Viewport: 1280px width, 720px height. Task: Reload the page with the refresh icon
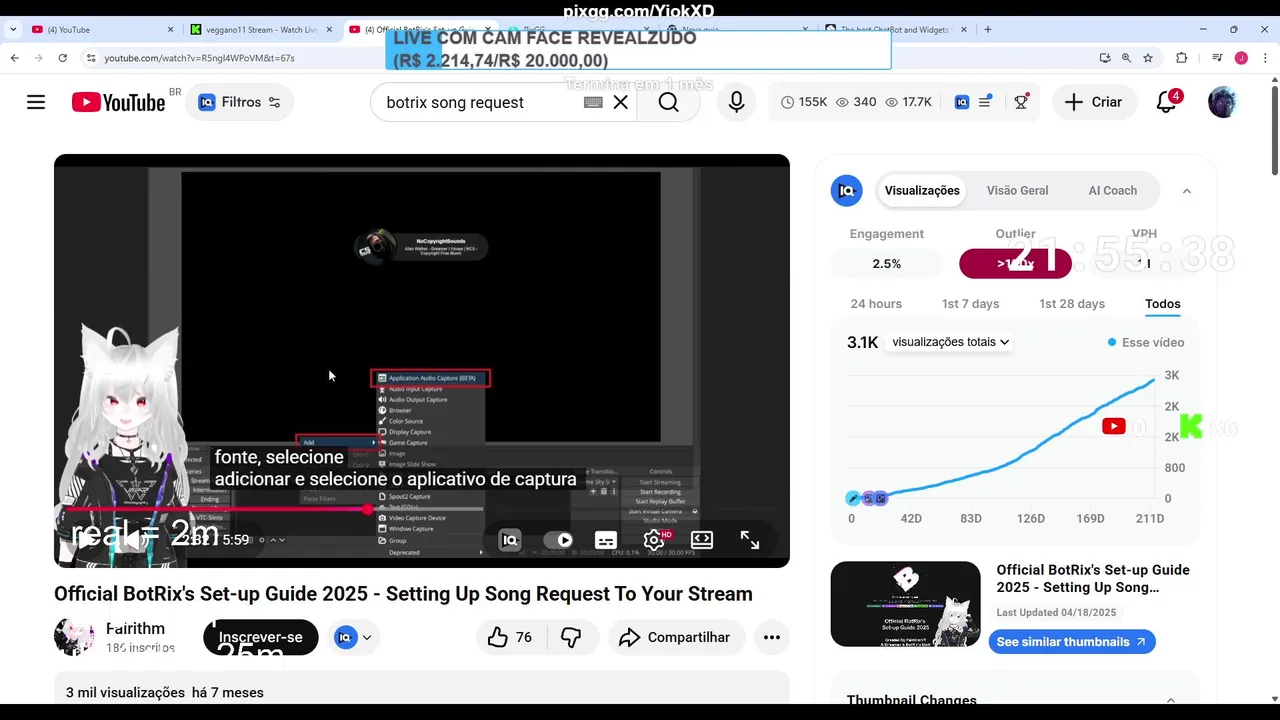point(63,58)
